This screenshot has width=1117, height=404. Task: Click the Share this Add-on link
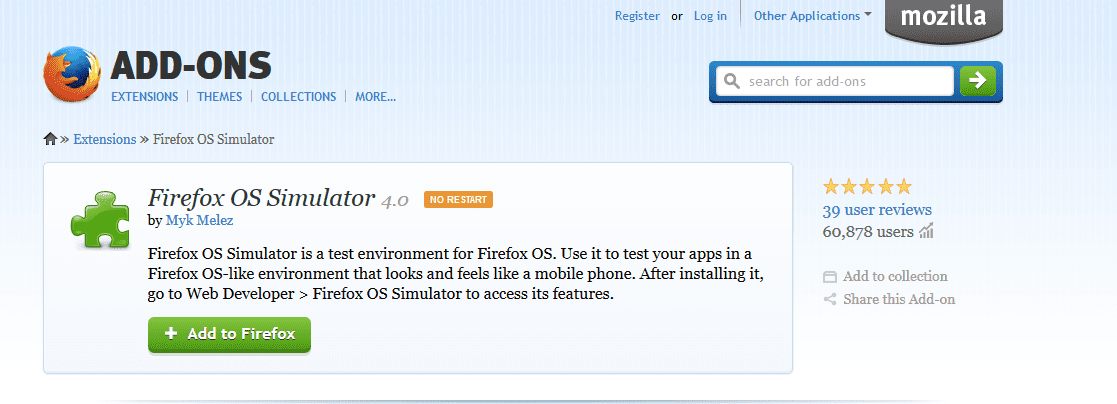899,299
